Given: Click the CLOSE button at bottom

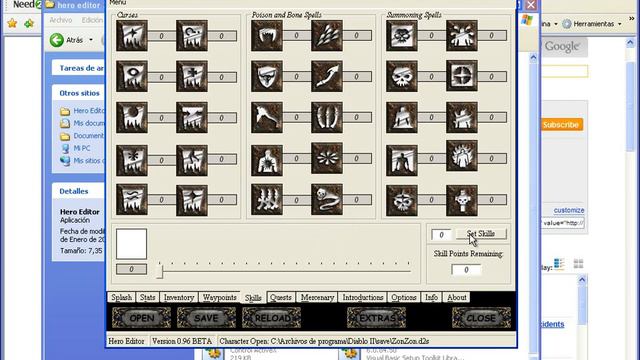Looking at the screenshot, I should 482,318.
